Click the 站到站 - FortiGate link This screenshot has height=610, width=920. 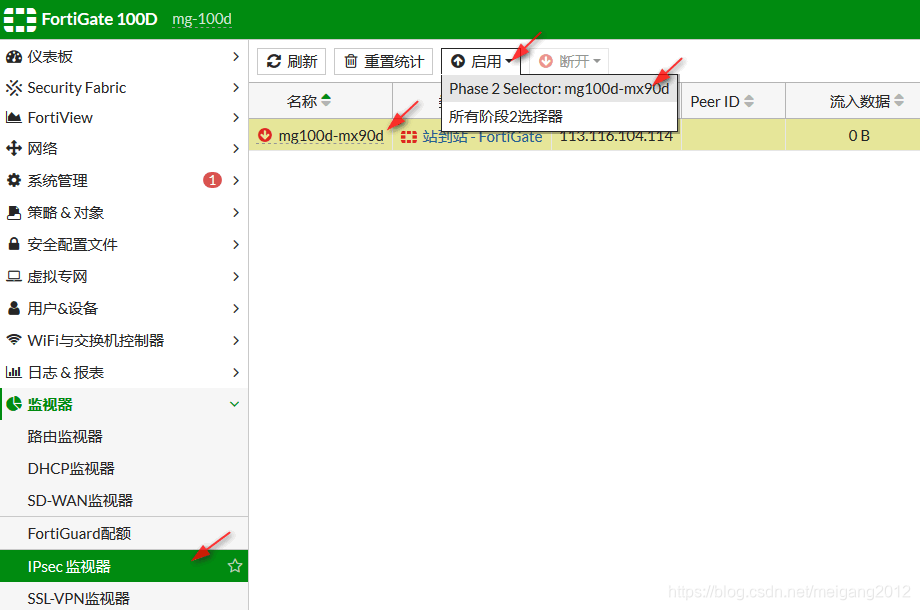[x=482, y=137]
